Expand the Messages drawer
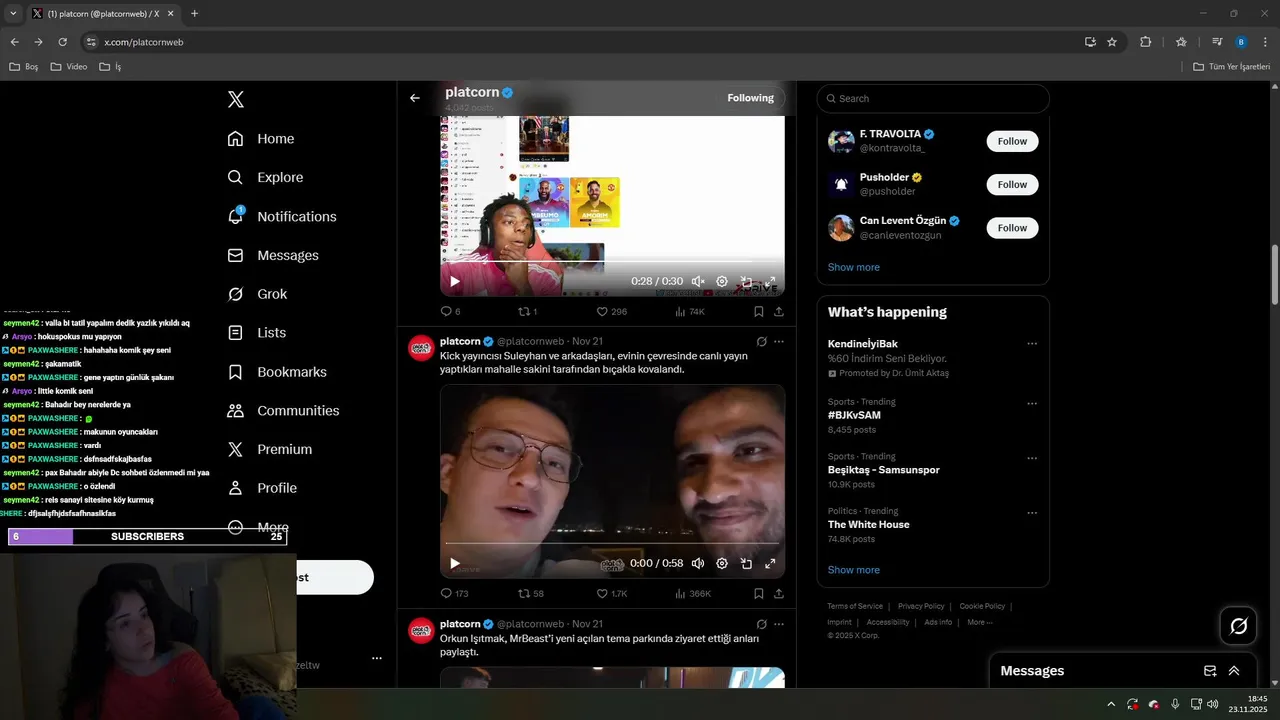Viewport: 1280px width, 720px height. pos(1234,671)
